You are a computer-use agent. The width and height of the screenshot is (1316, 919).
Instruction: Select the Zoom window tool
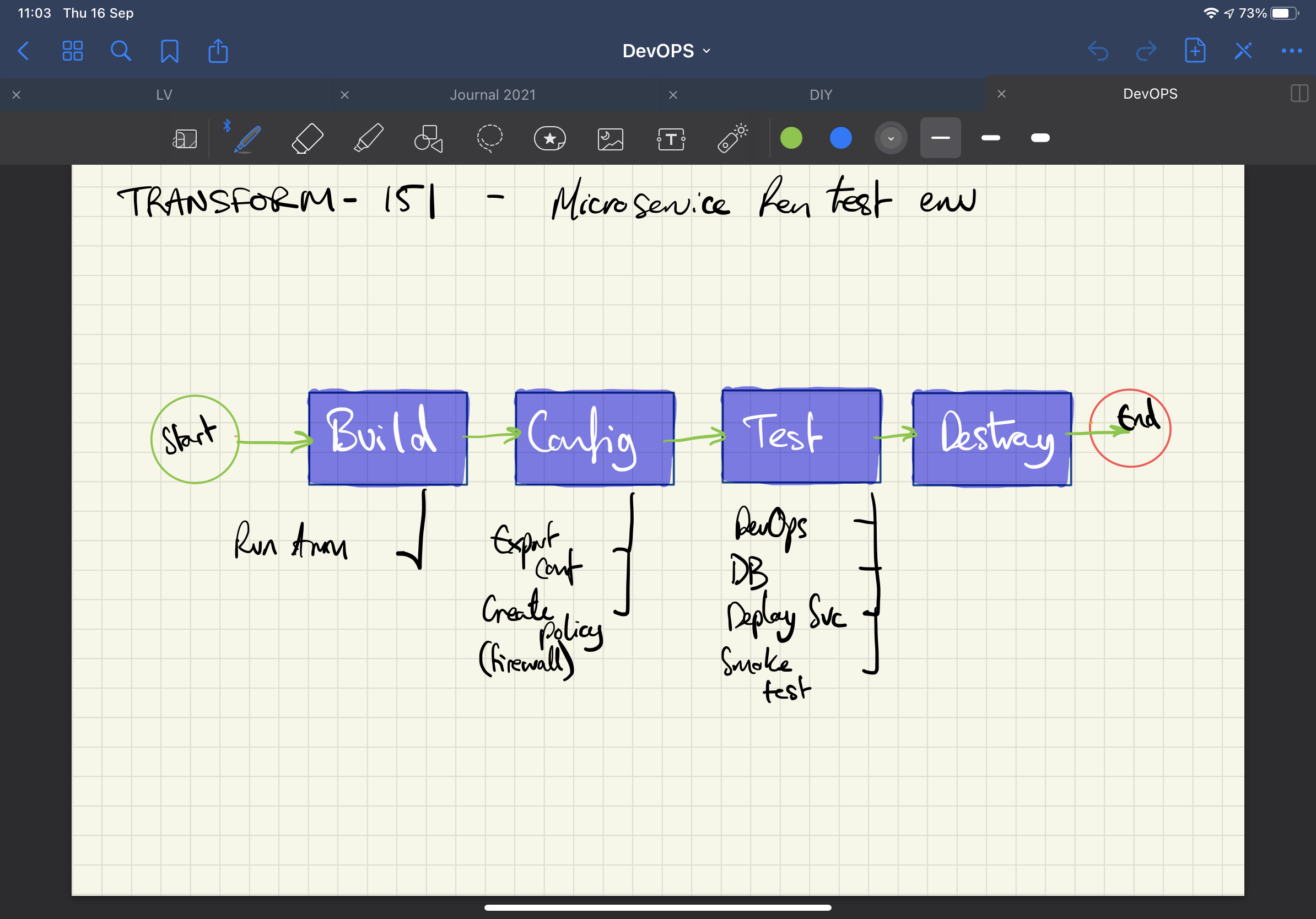click(x=185, y=139)
